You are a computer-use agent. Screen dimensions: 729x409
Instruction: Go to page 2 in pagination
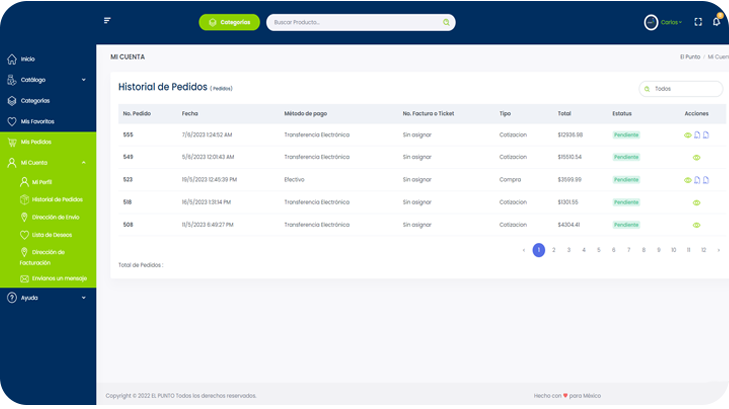tap(554, 250)
